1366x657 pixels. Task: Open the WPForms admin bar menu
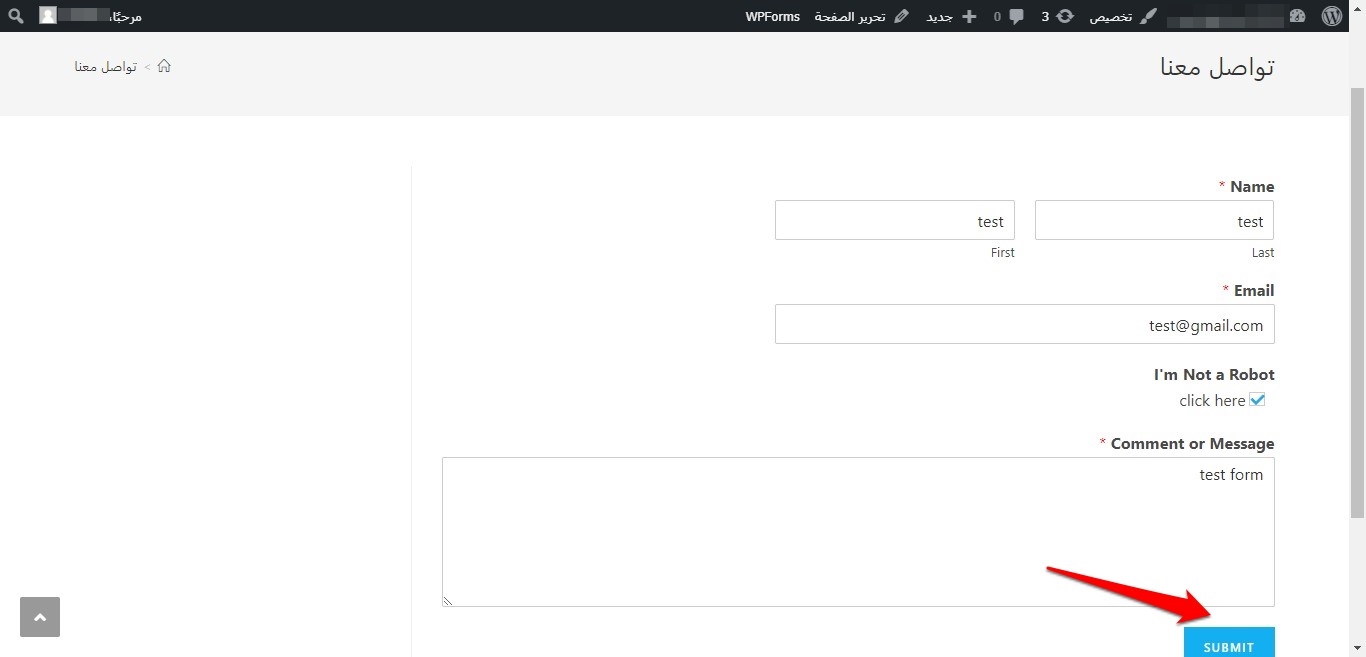[772, 16]
